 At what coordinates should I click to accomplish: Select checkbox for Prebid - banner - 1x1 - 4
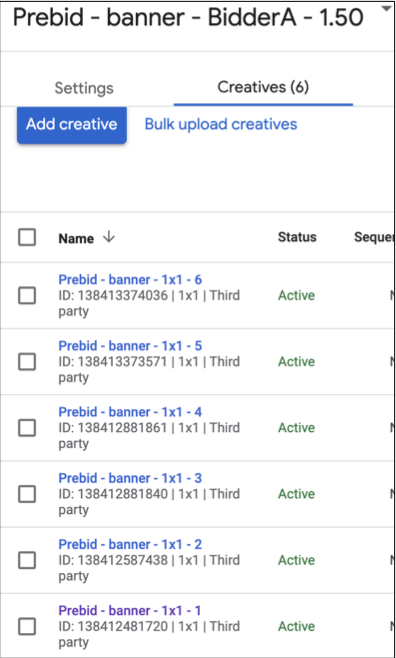(27, 428)
